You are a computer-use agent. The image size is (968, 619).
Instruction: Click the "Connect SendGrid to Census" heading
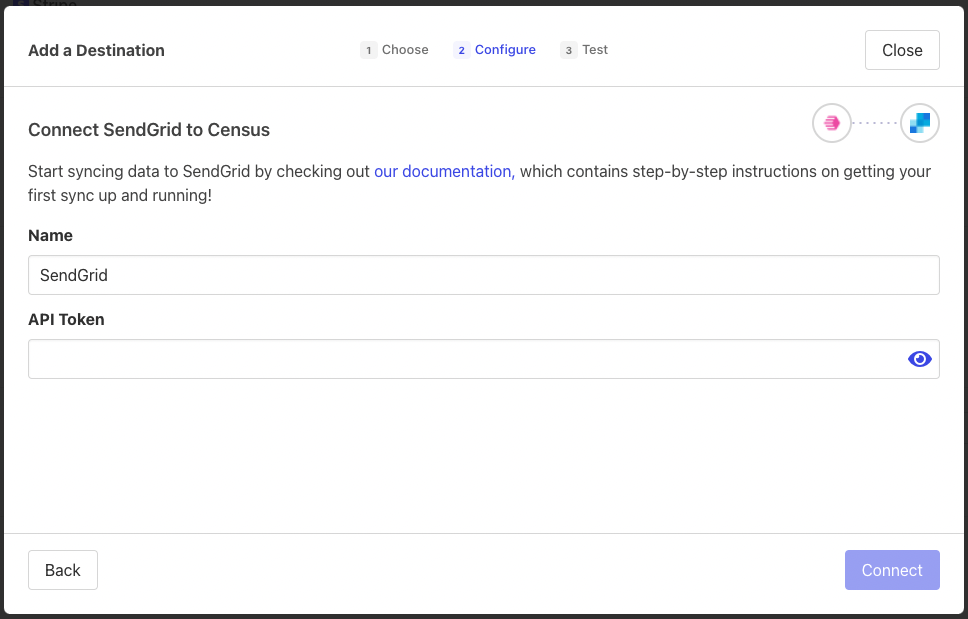pyautogui.click(x=149, y=130)
